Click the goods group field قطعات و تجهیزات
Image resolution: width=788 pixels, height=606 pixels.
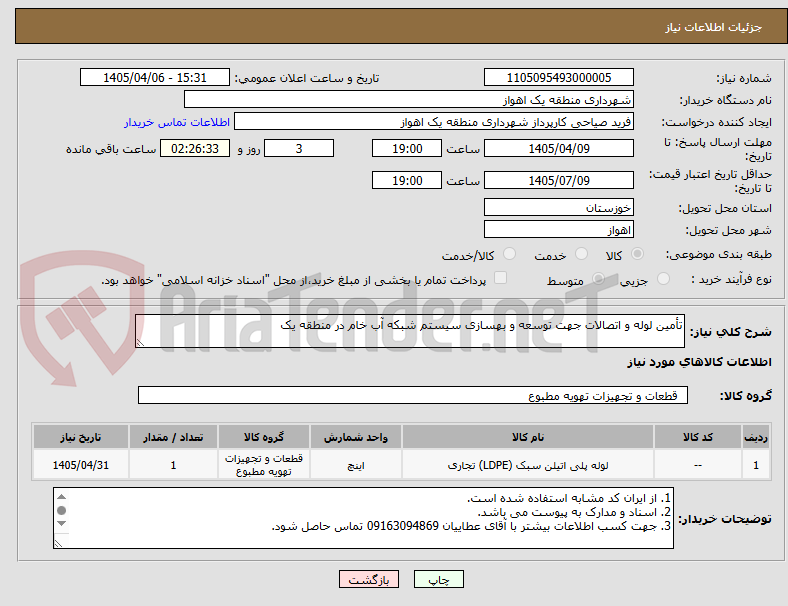click(x=413, y=395)
